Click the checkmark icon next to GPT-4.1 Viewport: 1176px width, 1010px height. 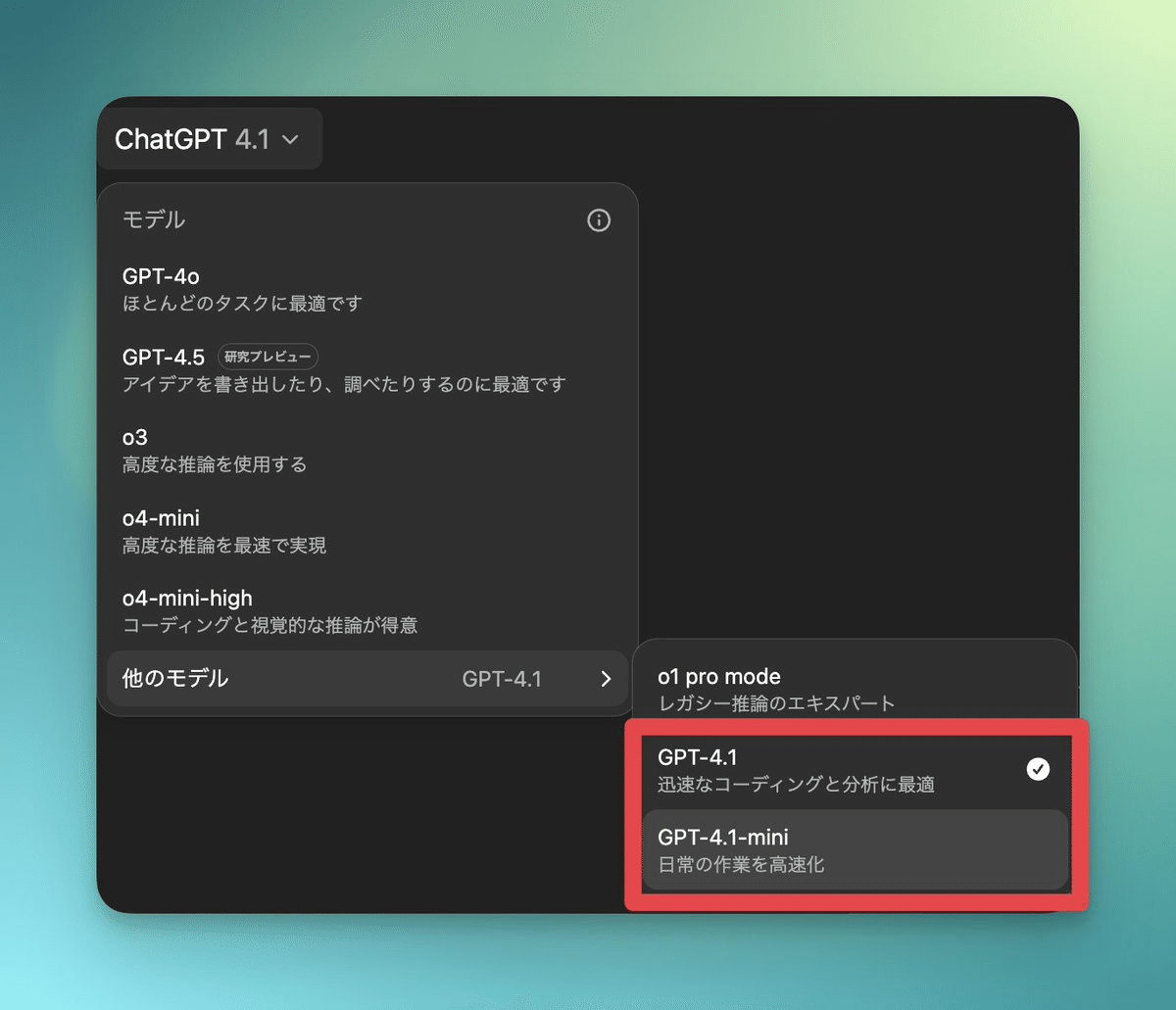[x=1038, y=770]
